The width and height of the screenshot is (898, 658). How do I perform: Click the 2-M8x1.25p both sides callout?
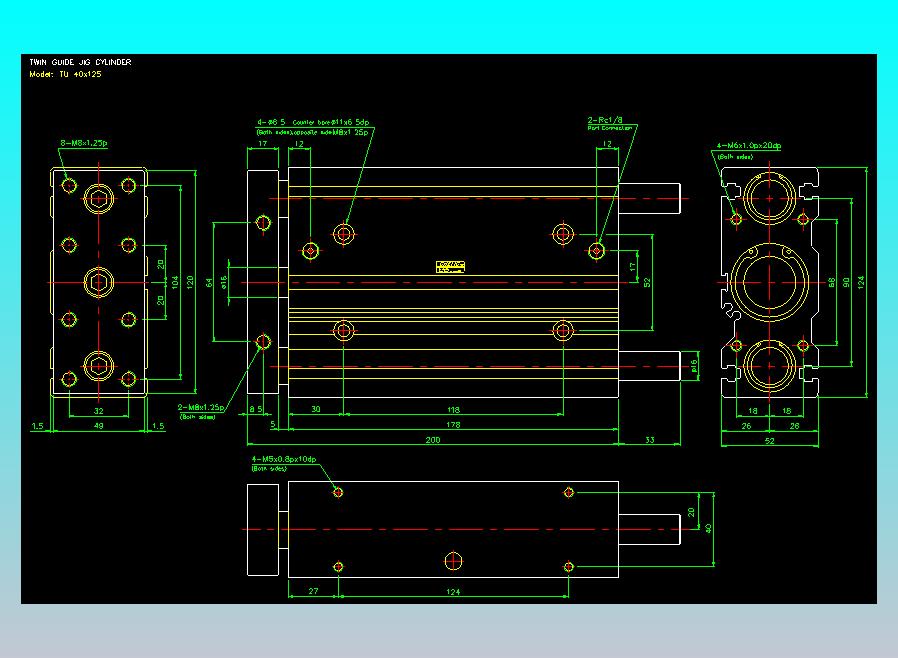click(x=200, y=407)
